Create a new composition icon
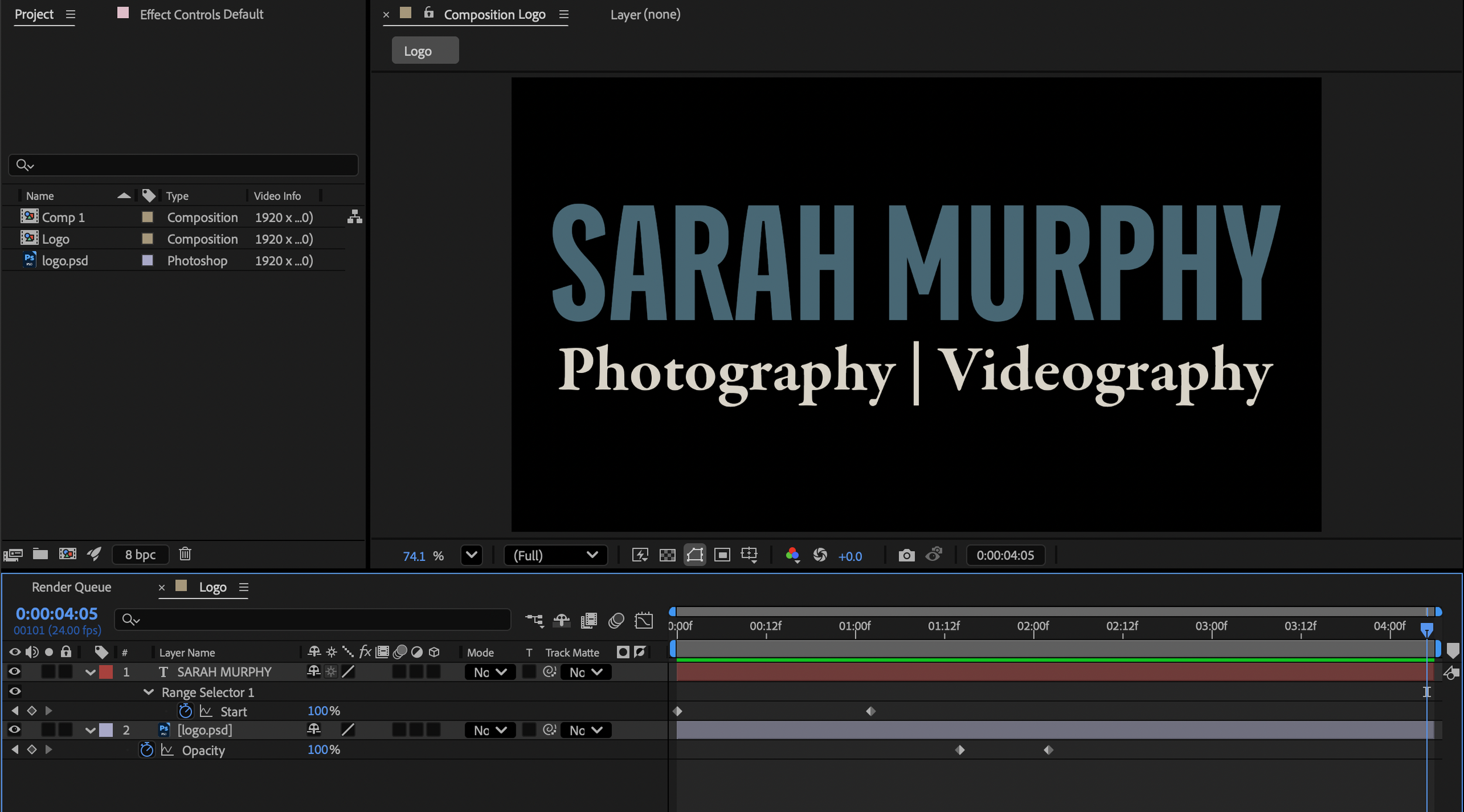1464x812 pixels. point(67,554)
